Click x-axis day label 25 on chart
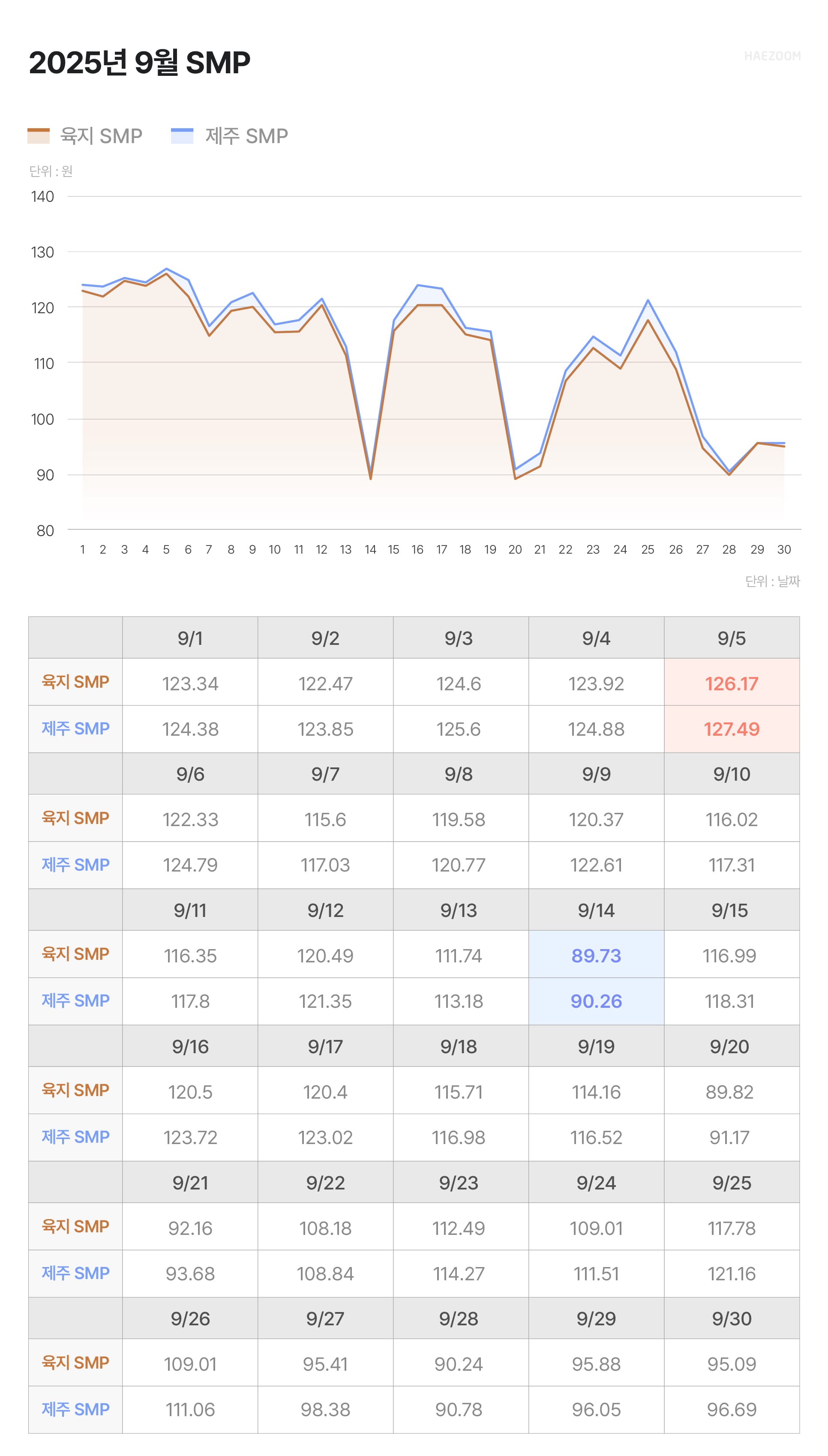This screenshot has height=1456, width=828. (647, 549)
